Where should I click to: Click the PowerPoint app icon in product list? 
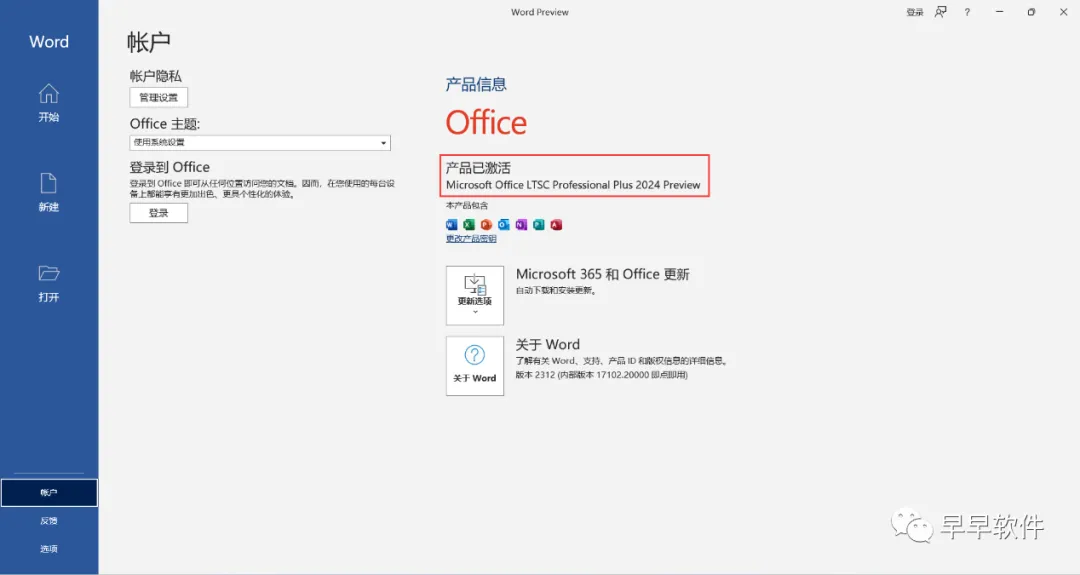coord(486,224)
